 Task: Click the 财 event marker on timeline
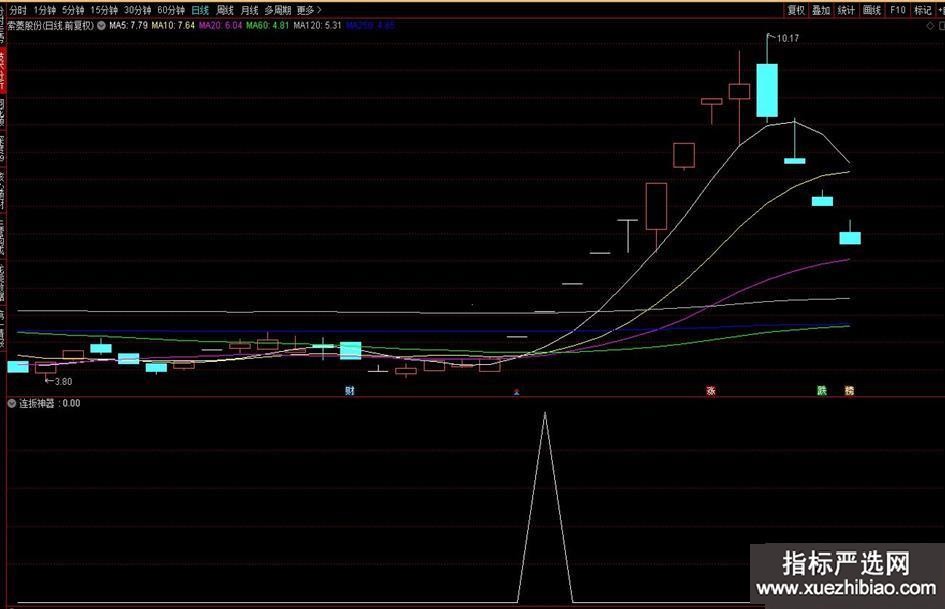(x=350, y=391)
